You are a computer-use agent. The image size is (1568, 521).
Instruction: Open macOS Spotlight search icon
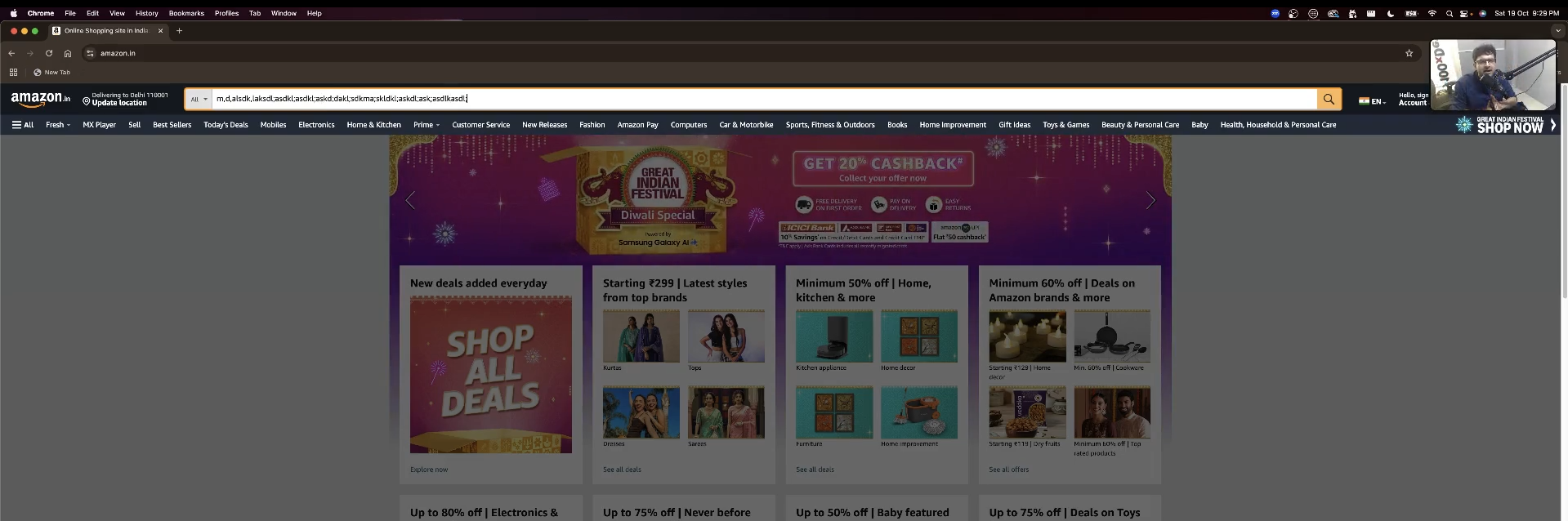tap(1450, 13)
